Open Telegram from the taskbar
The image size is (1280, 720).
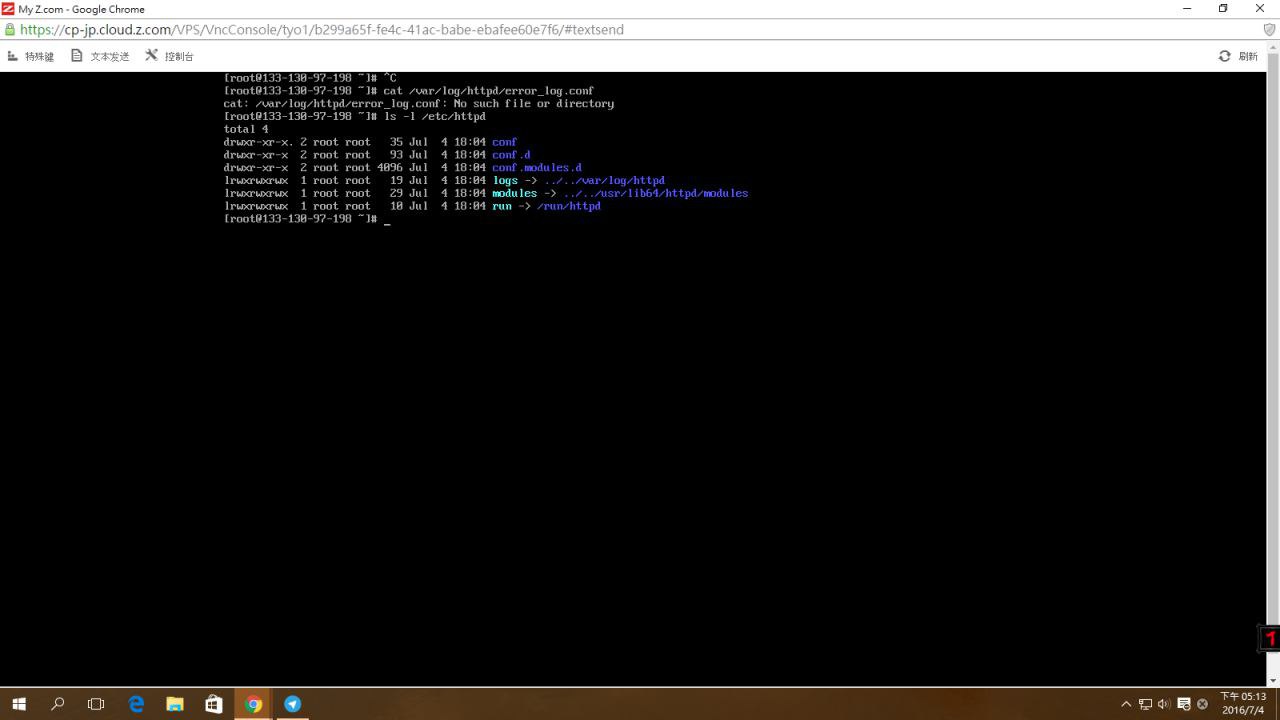click(292, 704)
